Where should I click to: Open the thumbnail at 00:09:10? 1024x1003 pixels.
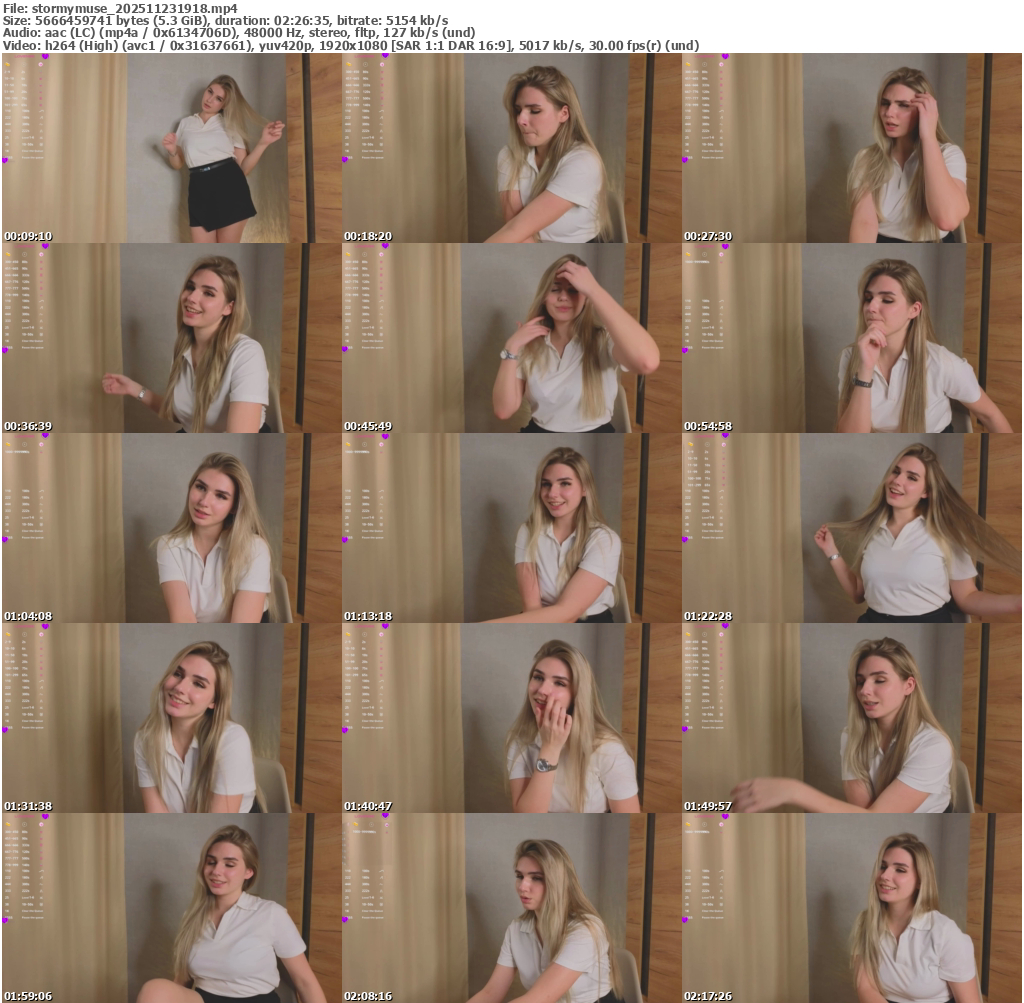coord(172,148)
